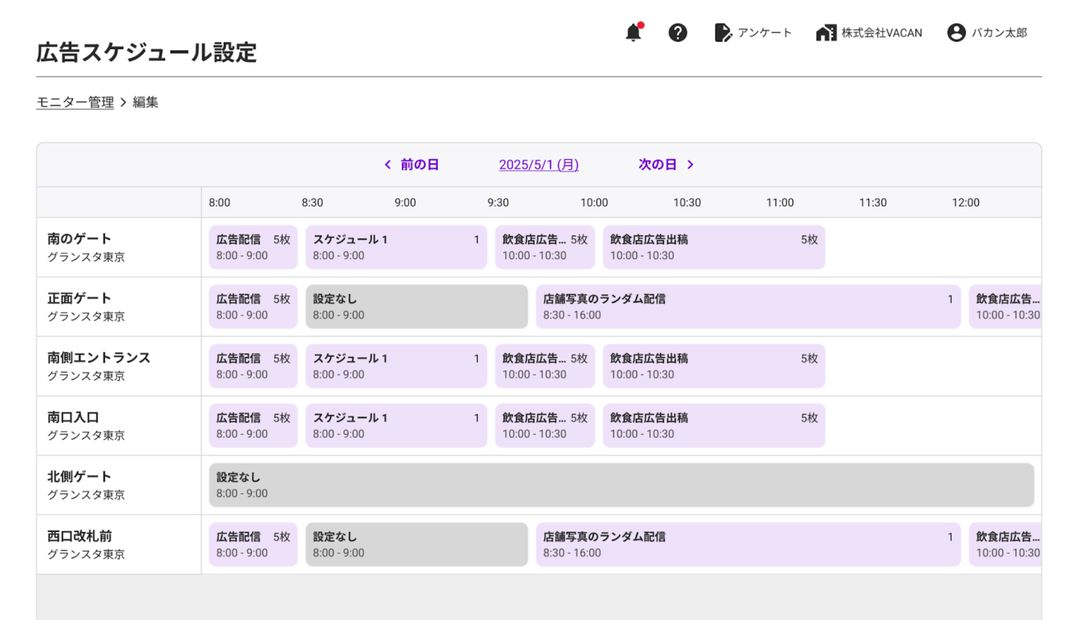Follow the モニター管理 breadcrumb link
The image size is (1078, 620).
[x=75, y=102]
